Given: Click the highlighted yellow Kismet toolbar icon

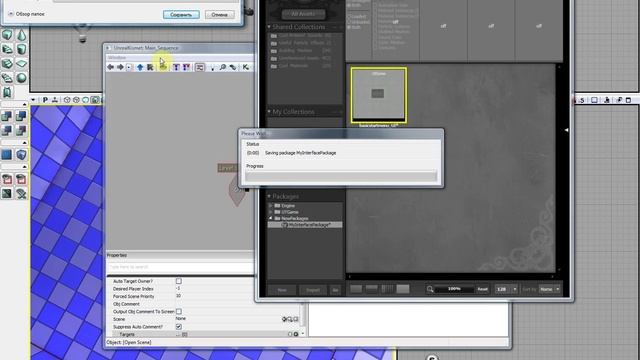Looking at the screenshot, I should pos(163,67).
